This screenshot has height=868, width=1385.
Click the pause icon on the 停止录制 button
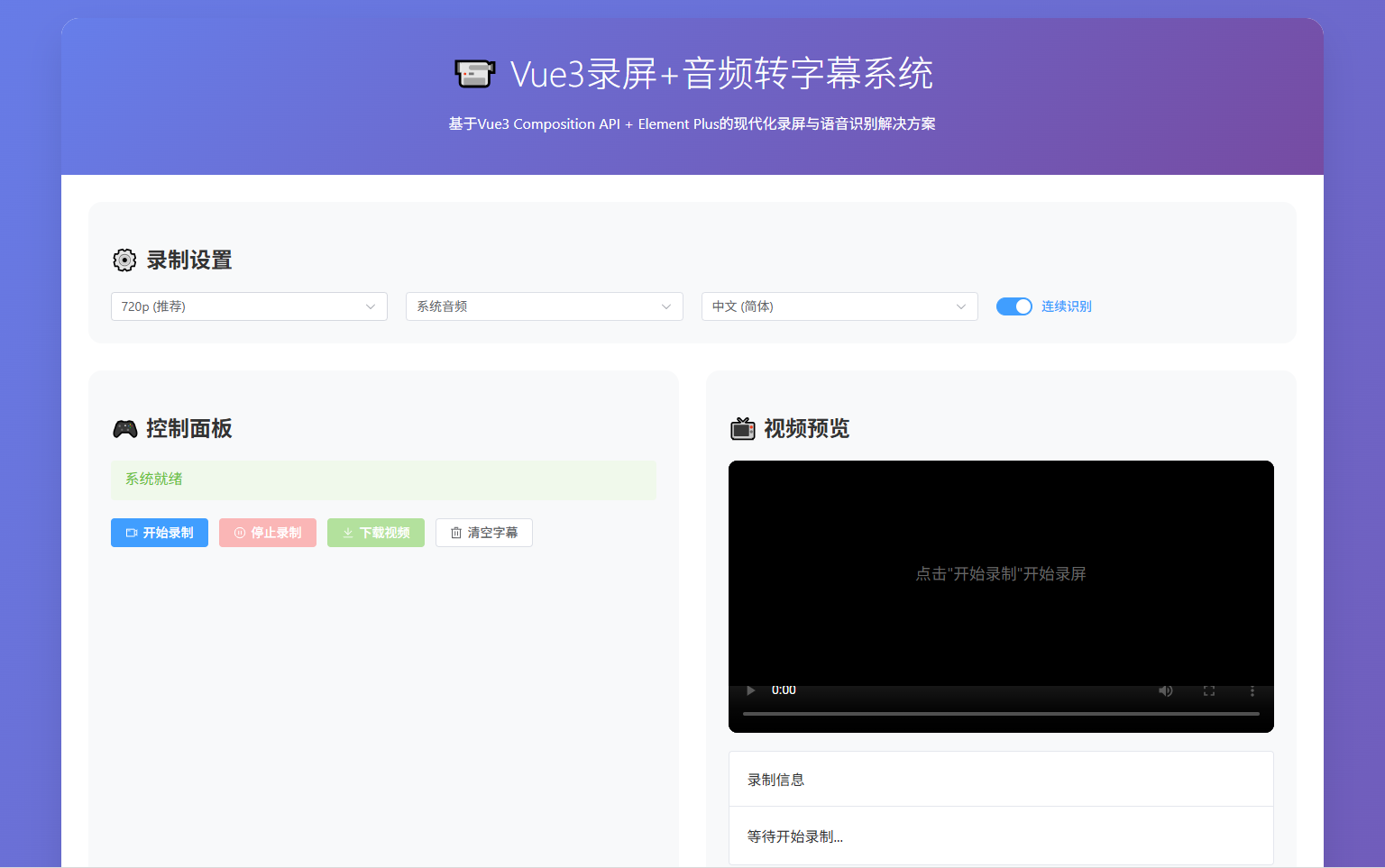pyautogui.click(x=237, y=533)
